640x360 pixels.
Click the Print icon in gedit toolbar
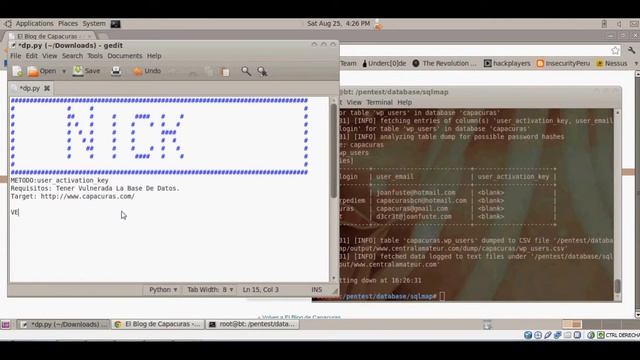coord(116,71)
